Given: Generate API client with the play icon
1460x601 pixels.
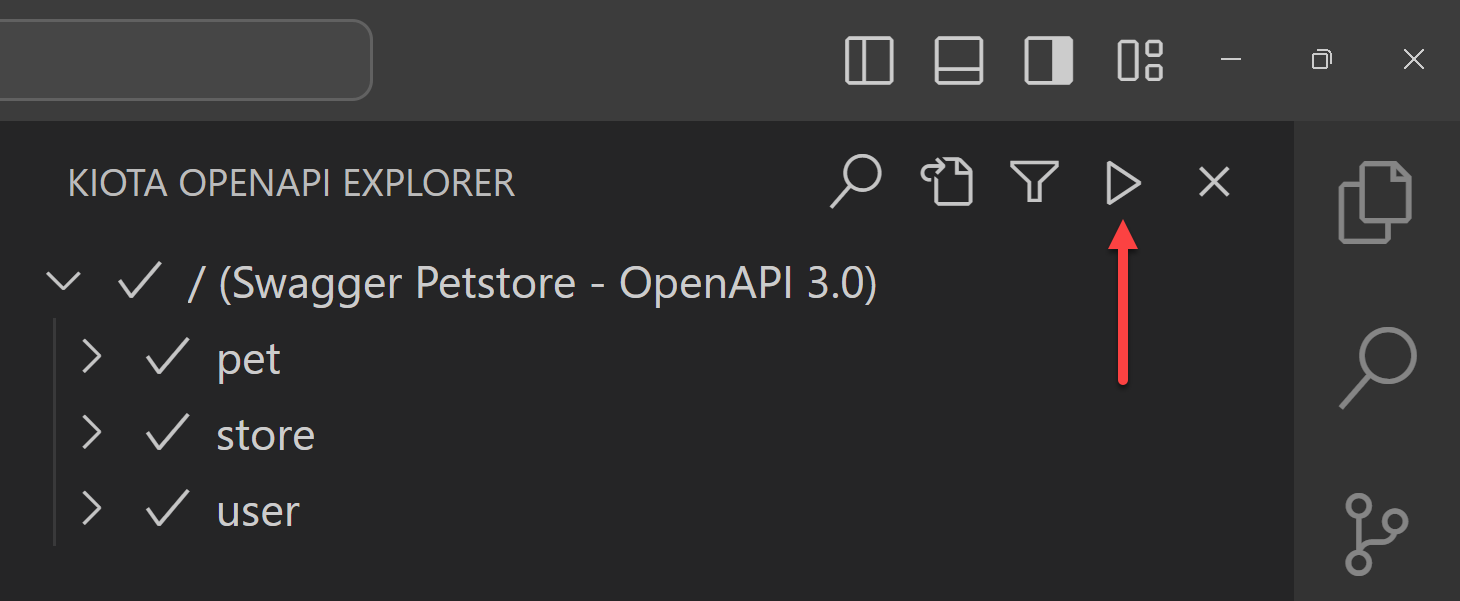Looking at the screenshot, I should pos(1124,183).
